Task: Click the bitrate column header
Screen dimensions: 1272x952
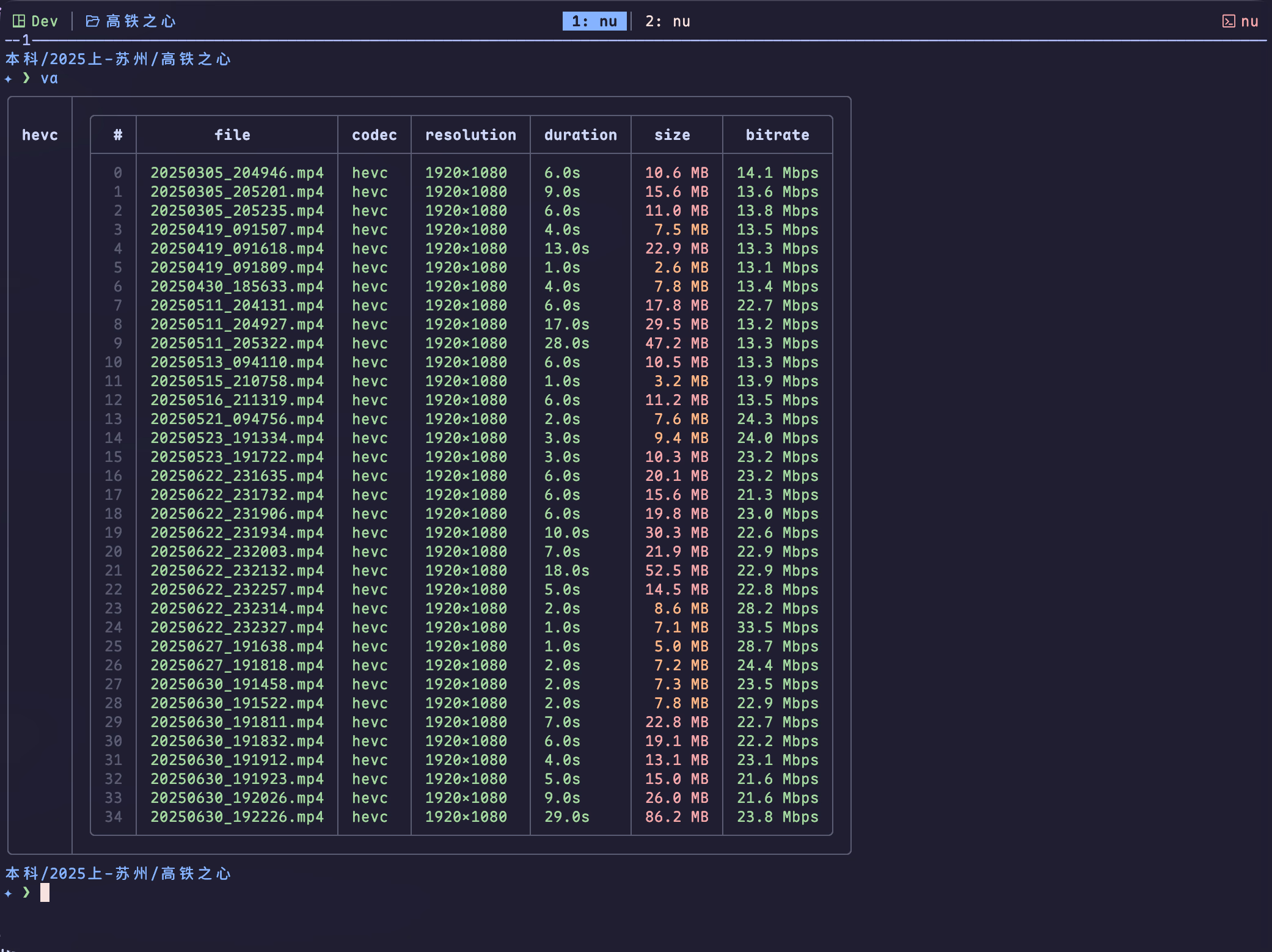Action: (x=777, y=135)
